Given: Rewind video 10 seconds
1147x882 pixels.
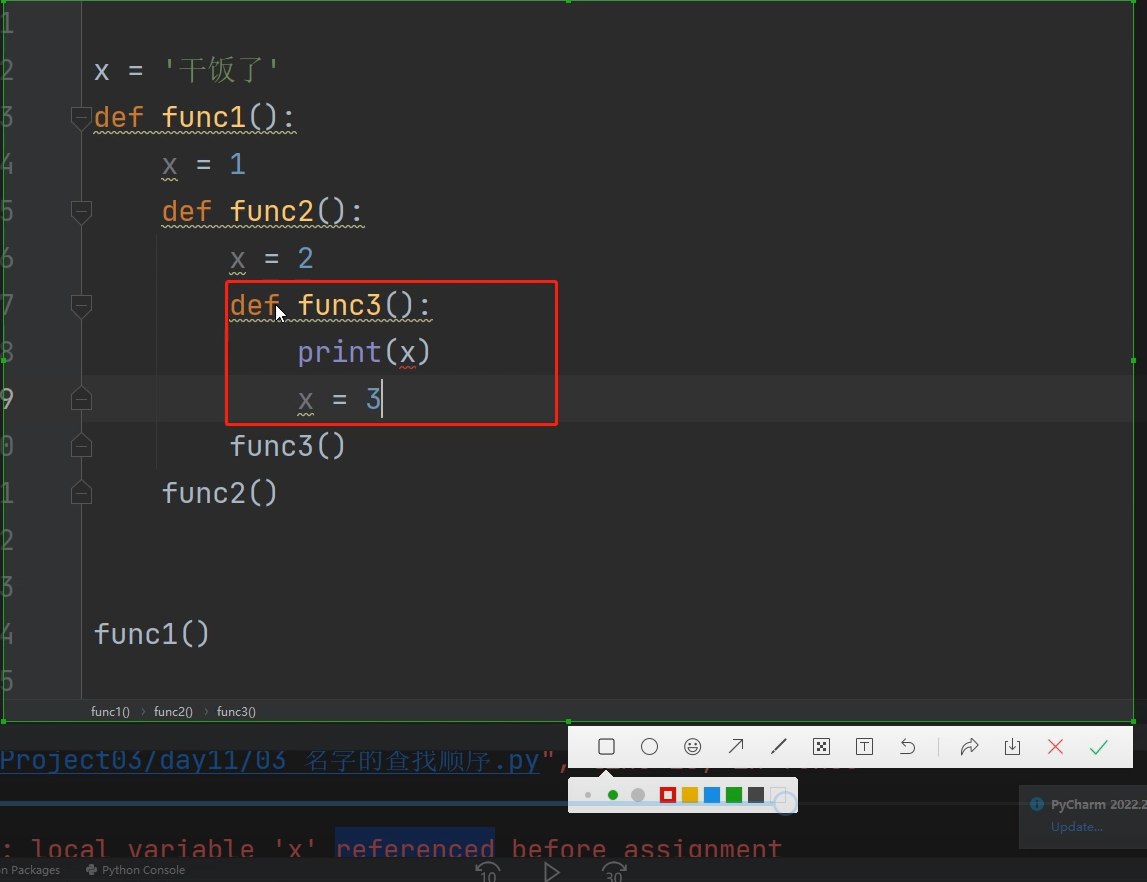Looking at the screenshot, I should pos(488,872).
